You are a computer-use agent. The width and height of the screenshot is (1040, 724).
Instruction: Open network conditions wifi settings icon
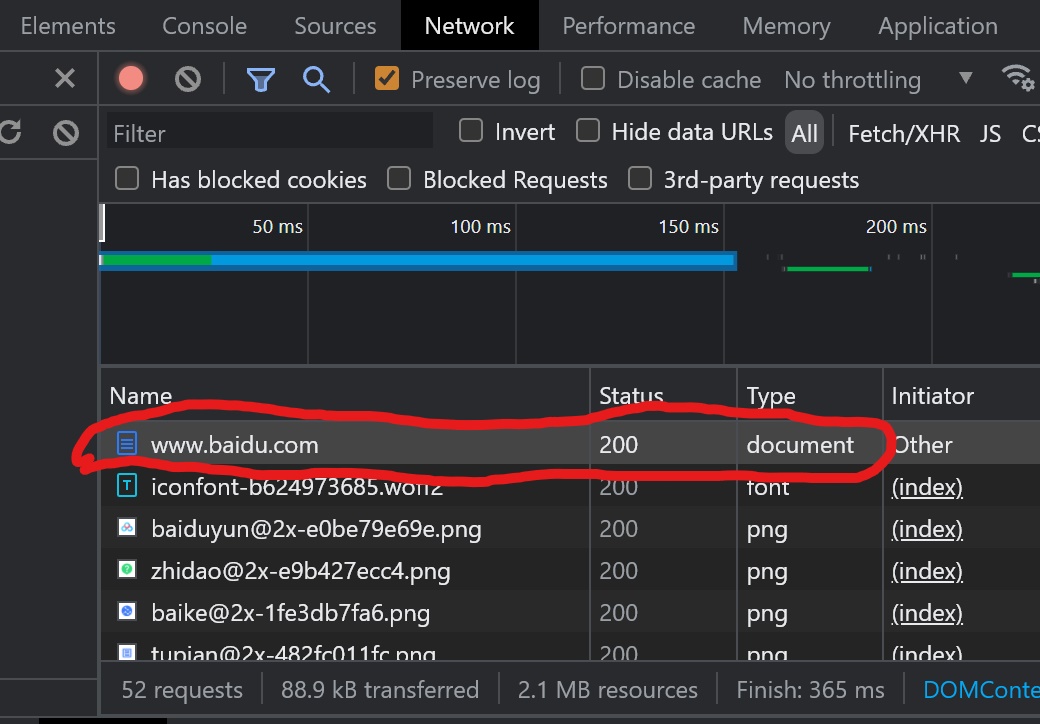pos(1018,78)
